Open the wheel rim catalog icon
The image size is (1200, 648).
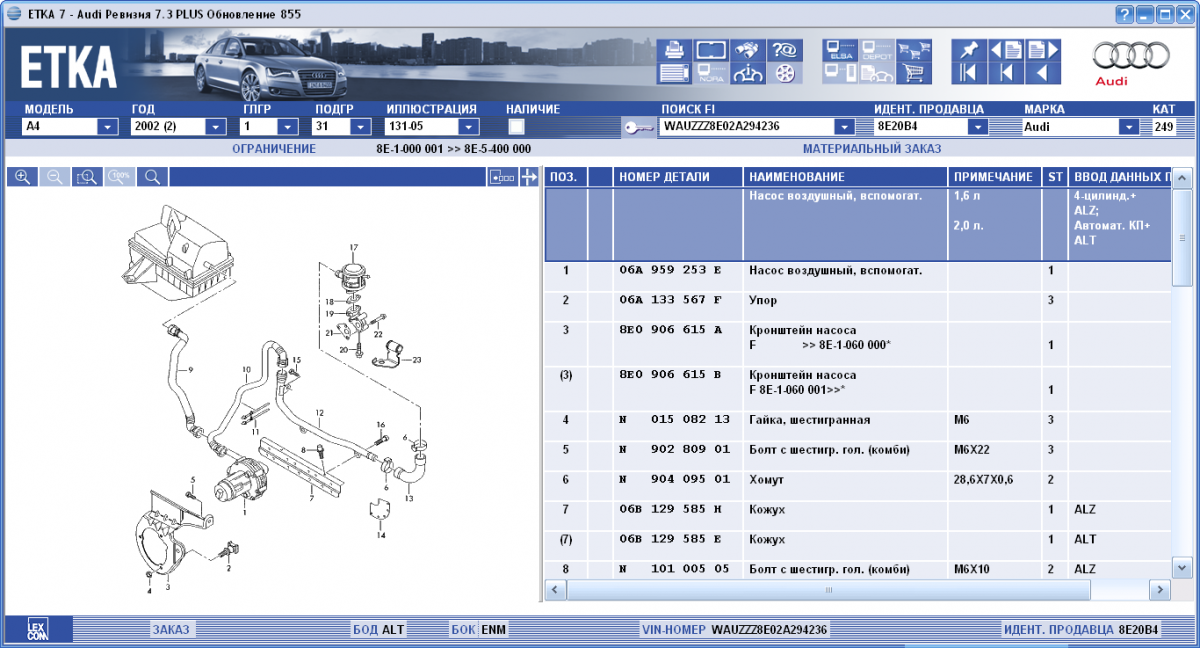[x=783, y=73]
